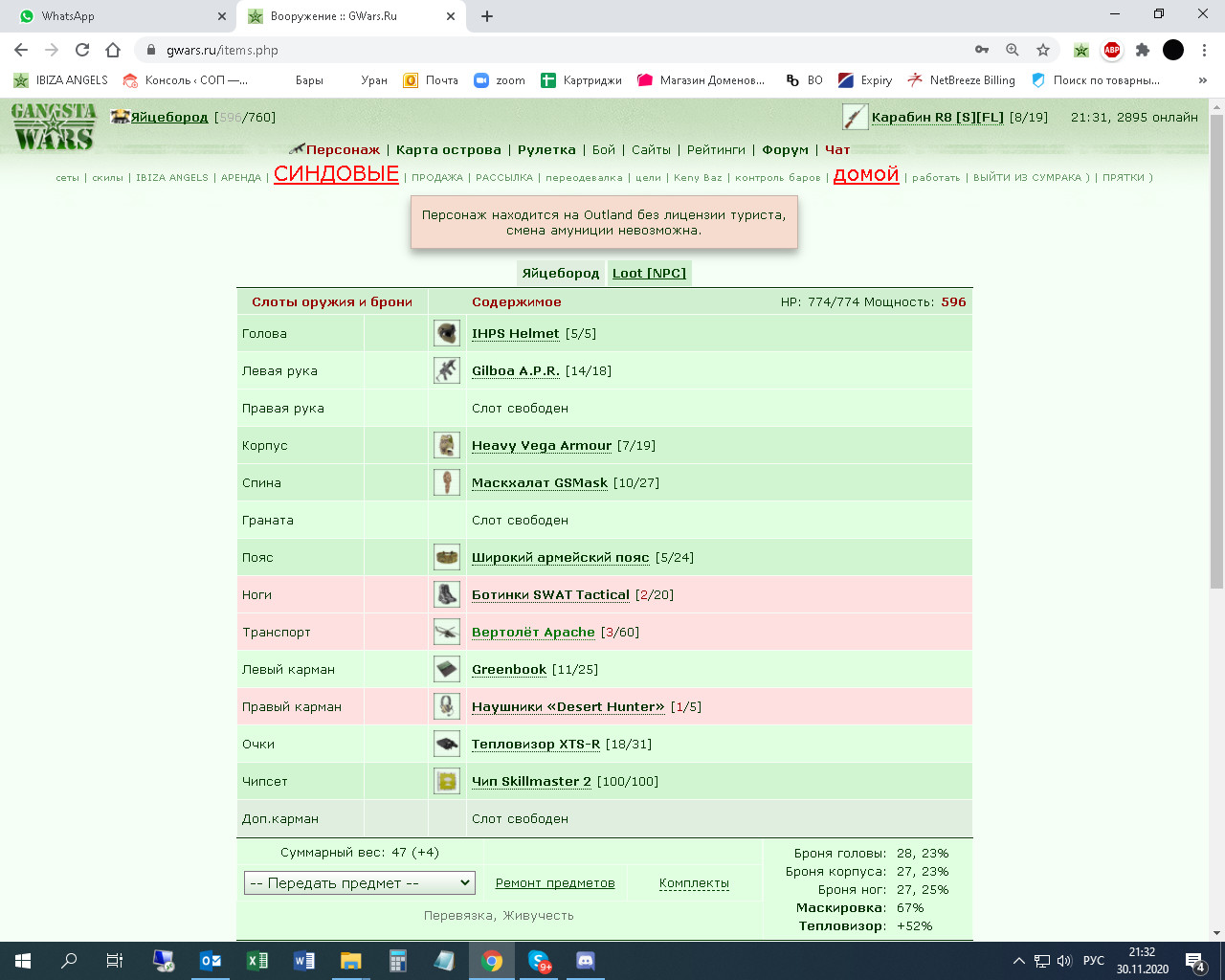Click the переодевалка link
Image resolution: width=1225 pixels, height=980 pixels.
(x=584, y=178)
